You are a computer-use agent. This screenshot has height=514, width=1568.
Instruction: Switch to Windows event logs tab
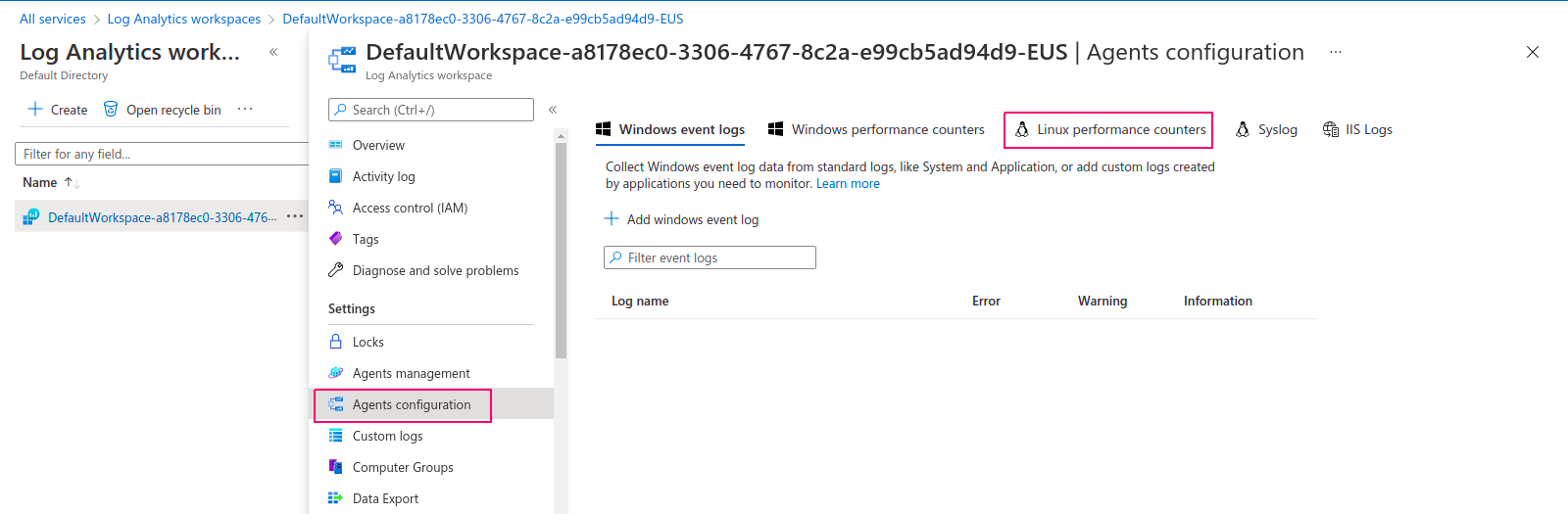point(670,129)
